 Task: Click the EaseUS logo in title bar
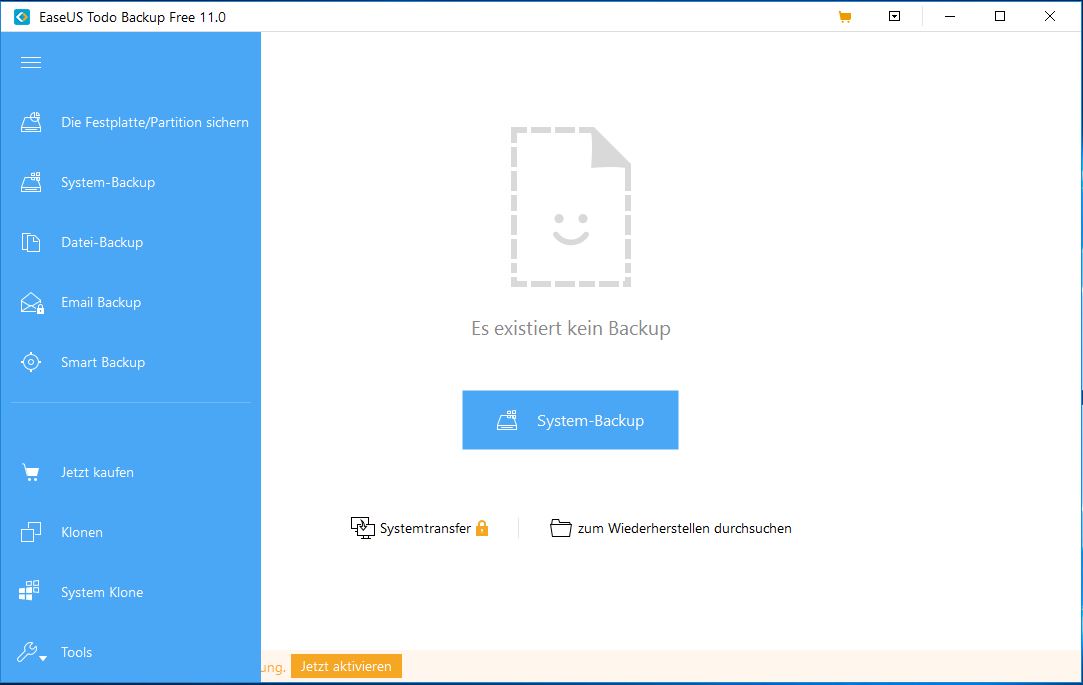22,17
